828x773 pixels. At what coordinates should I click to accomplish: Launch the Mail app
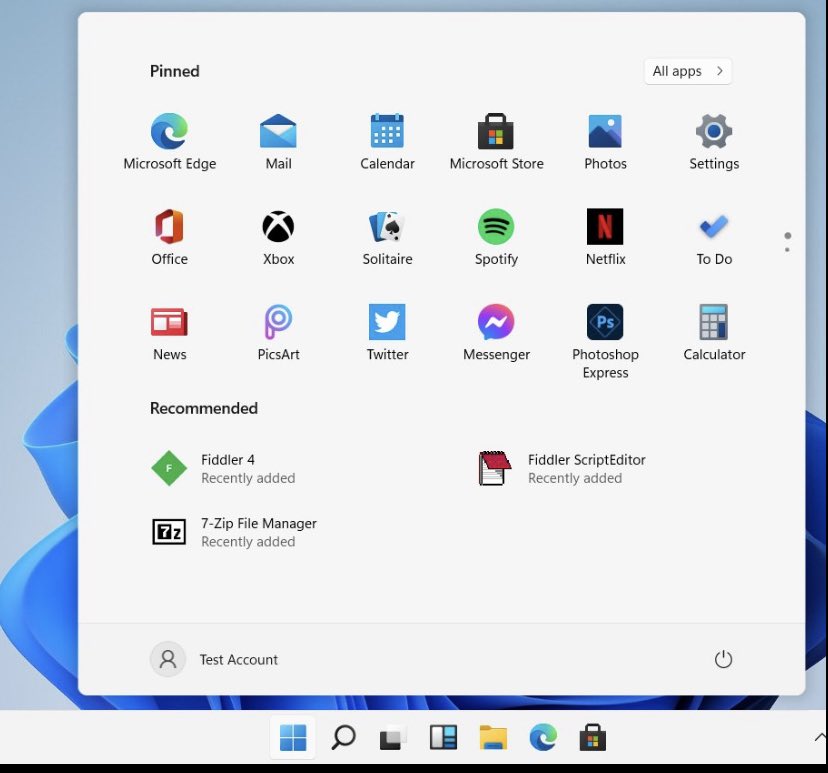pyautogui.click(x=278, y=142)
